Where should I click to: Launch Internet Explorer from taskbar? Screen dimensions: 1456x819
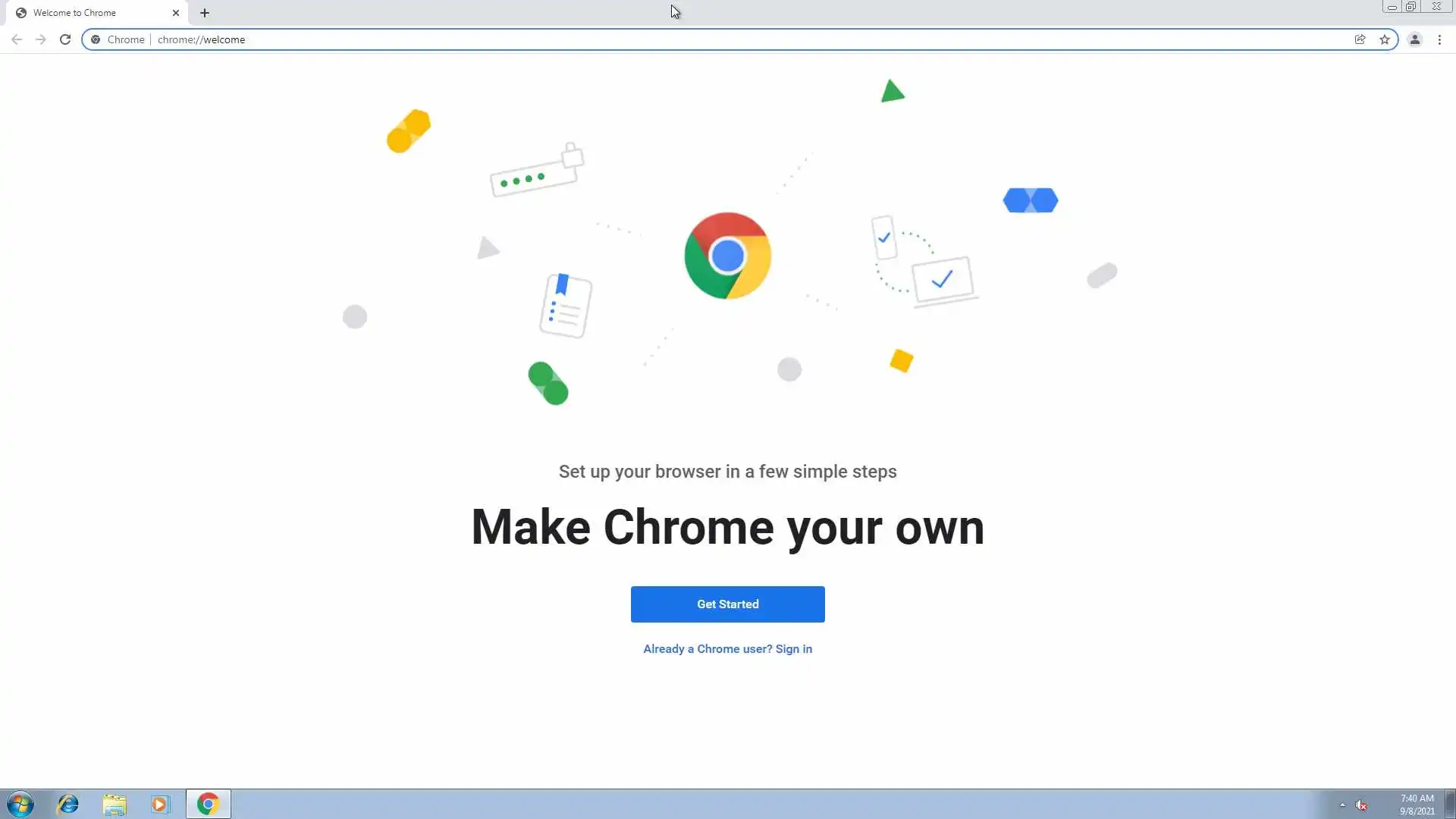[x=68, y=804]
